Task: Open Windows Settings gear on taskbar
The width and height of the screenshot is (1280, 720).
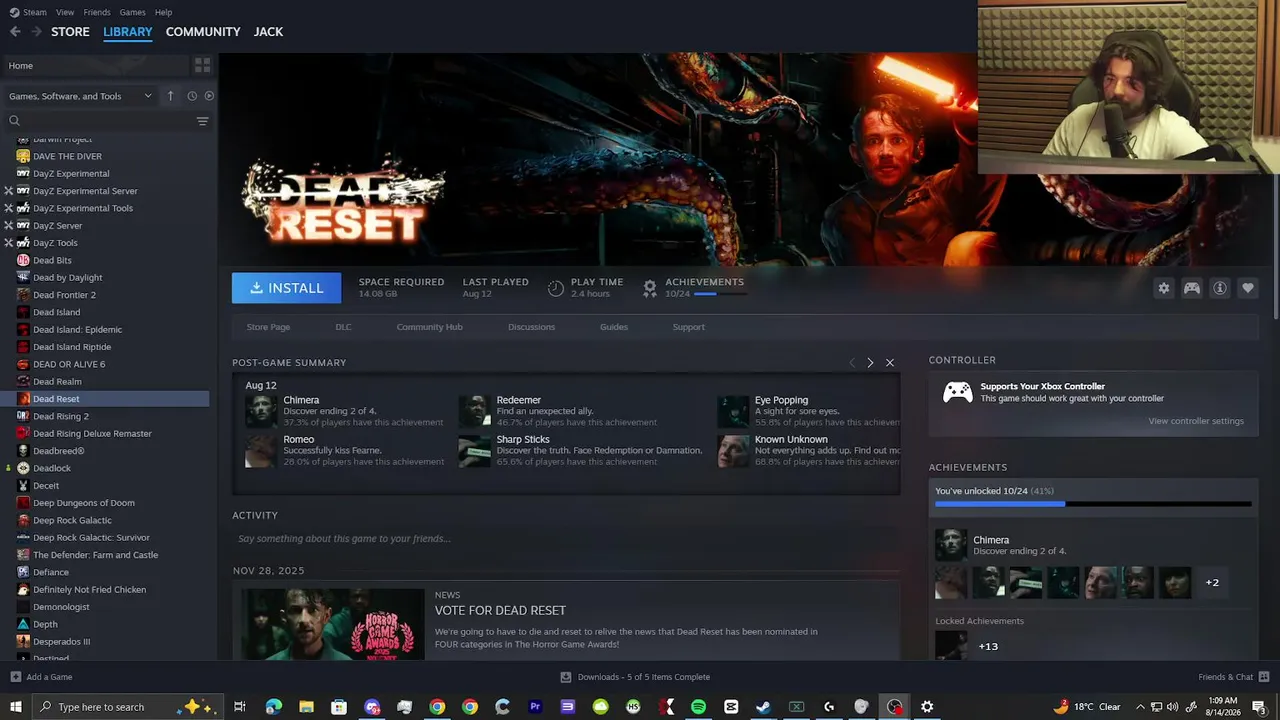Action: click(x=927, y=707)
